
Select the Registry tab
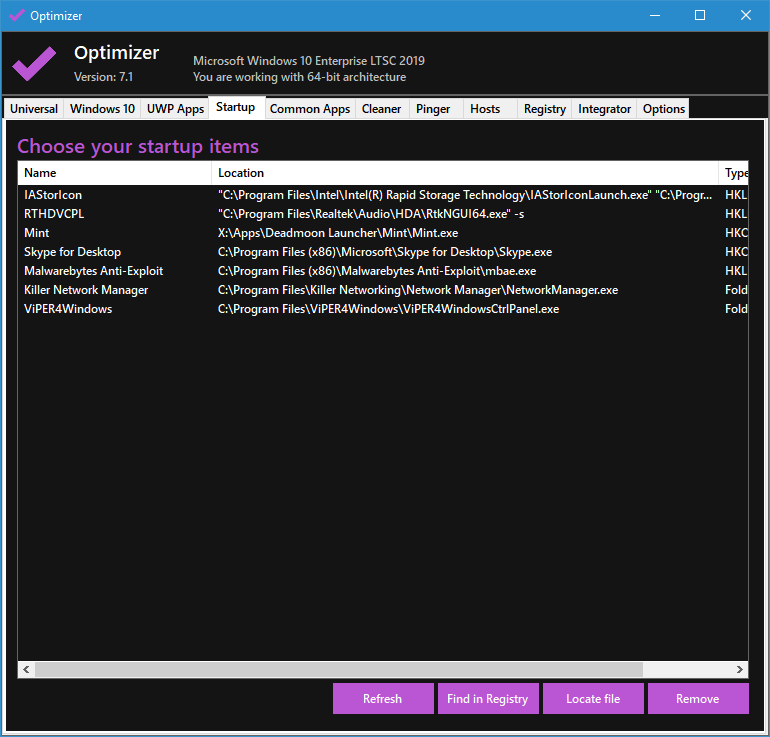(544, 109)
